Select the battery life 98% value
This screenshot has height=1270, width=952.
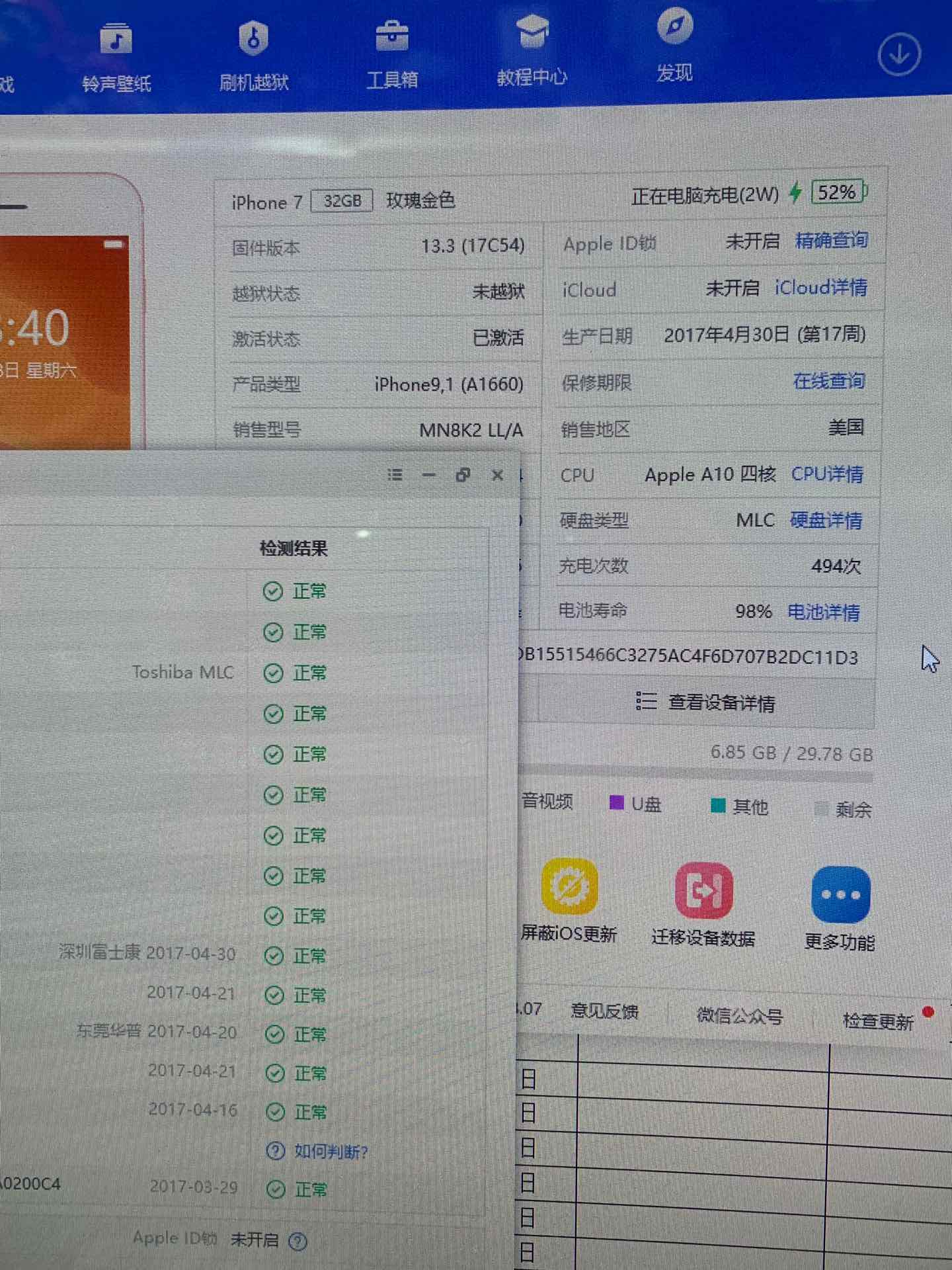pyautogui.click(x=754, y=611)
